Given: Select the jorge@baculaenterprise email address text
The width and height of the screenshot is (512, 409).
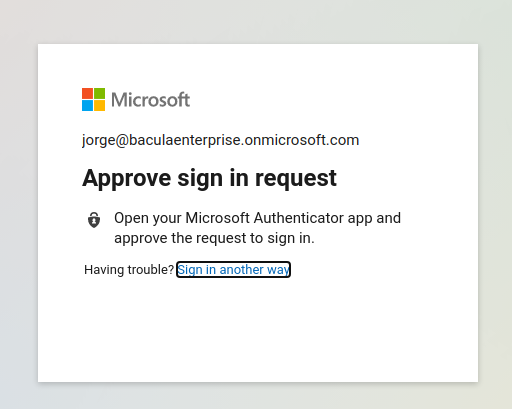Looking at the screenshot, I should tap(220, 140).
